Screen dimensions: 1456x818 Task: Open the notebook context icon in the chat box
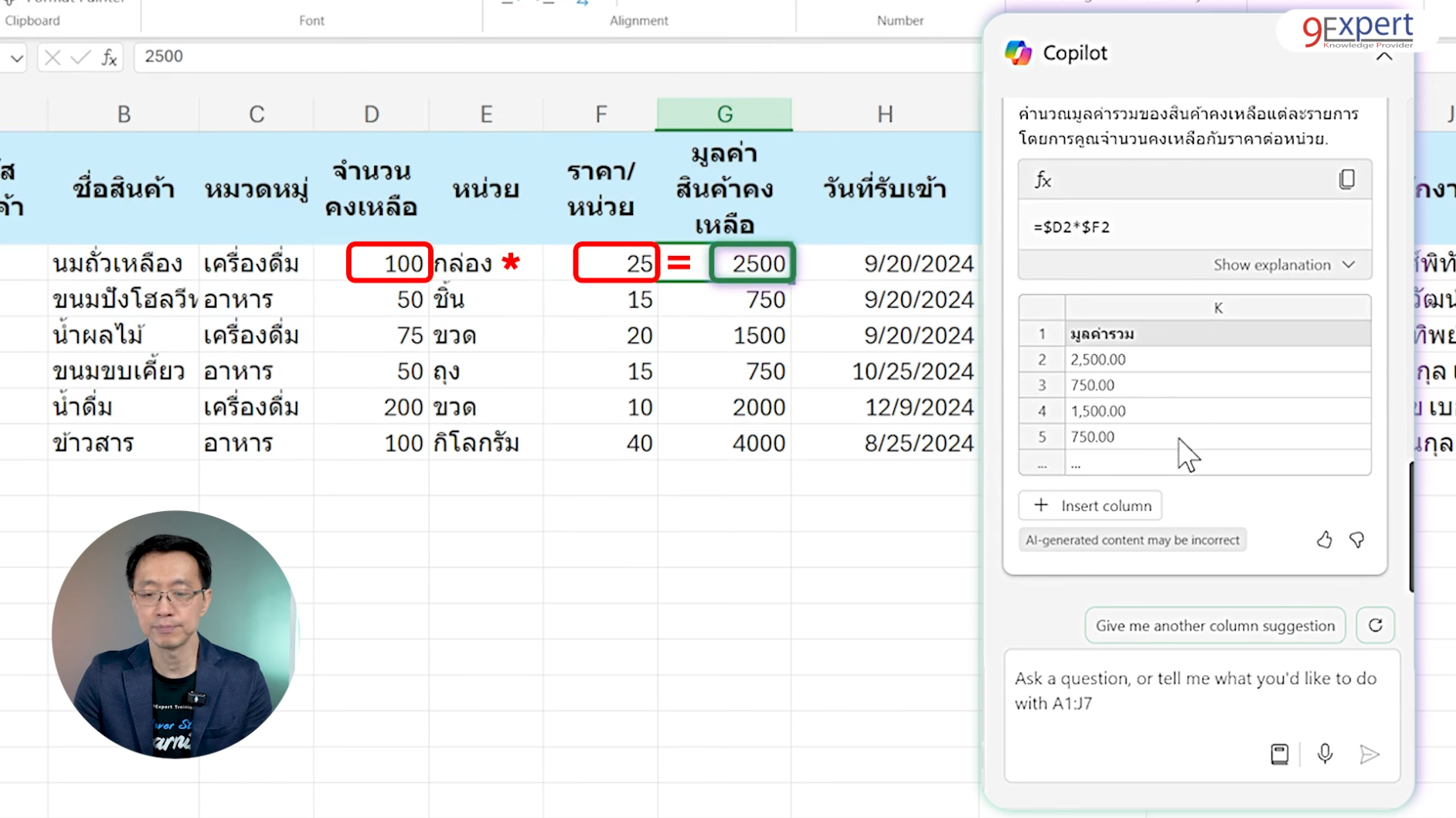tap(1281, 754)
